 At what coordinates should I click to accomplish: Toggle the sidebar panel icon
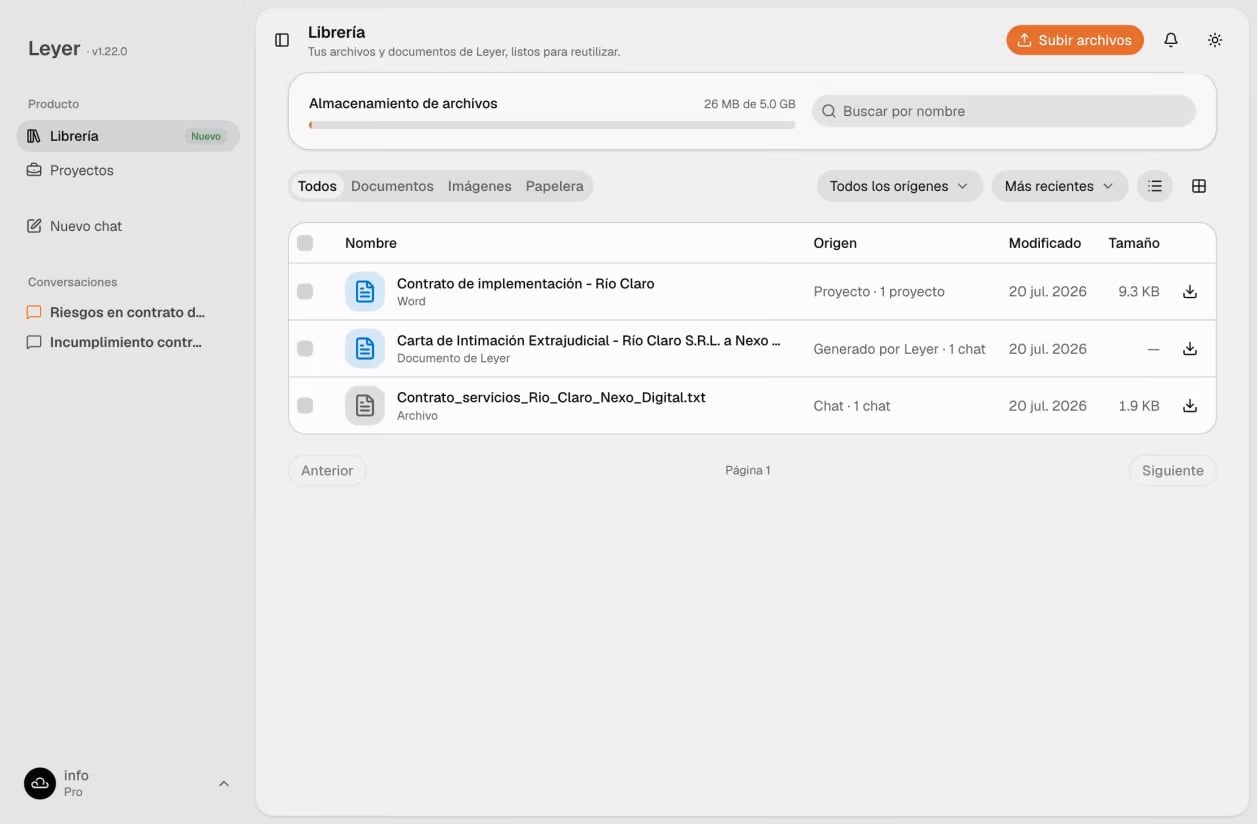click(282, 40)
